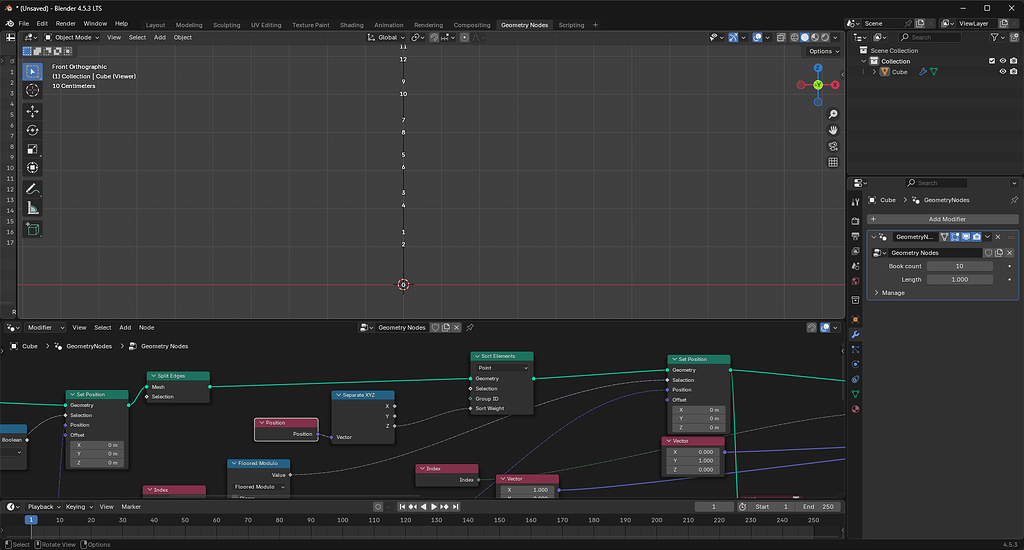Screen dimensions: 1024x550
Task: Open the Global orientation dropdown
Action: click(387, 37)
